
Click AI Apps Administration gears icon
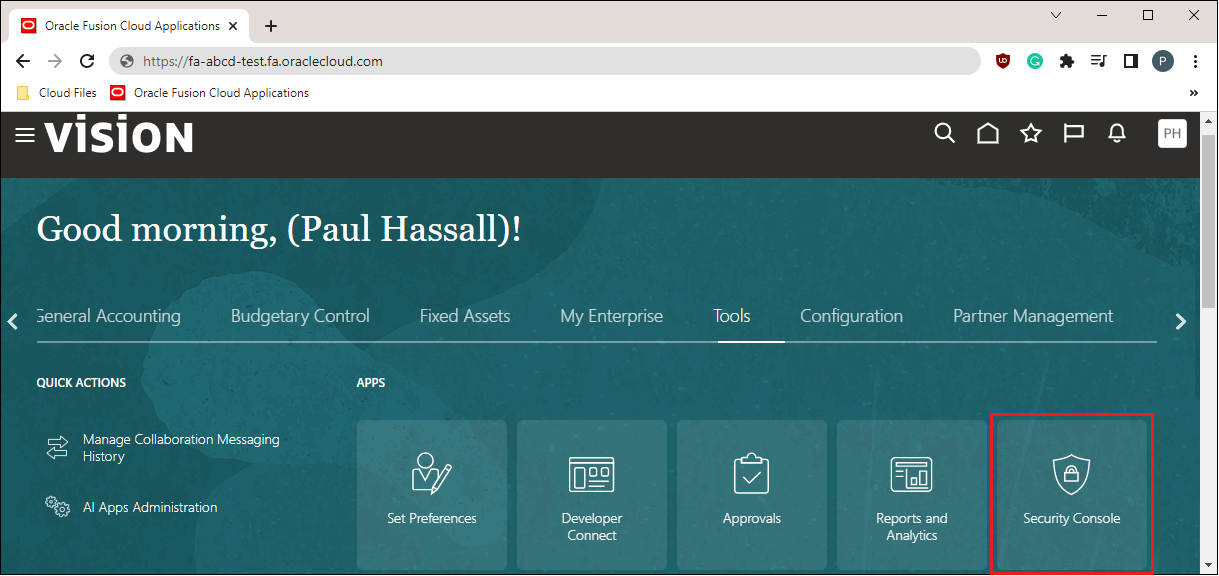tap(57, 507)
